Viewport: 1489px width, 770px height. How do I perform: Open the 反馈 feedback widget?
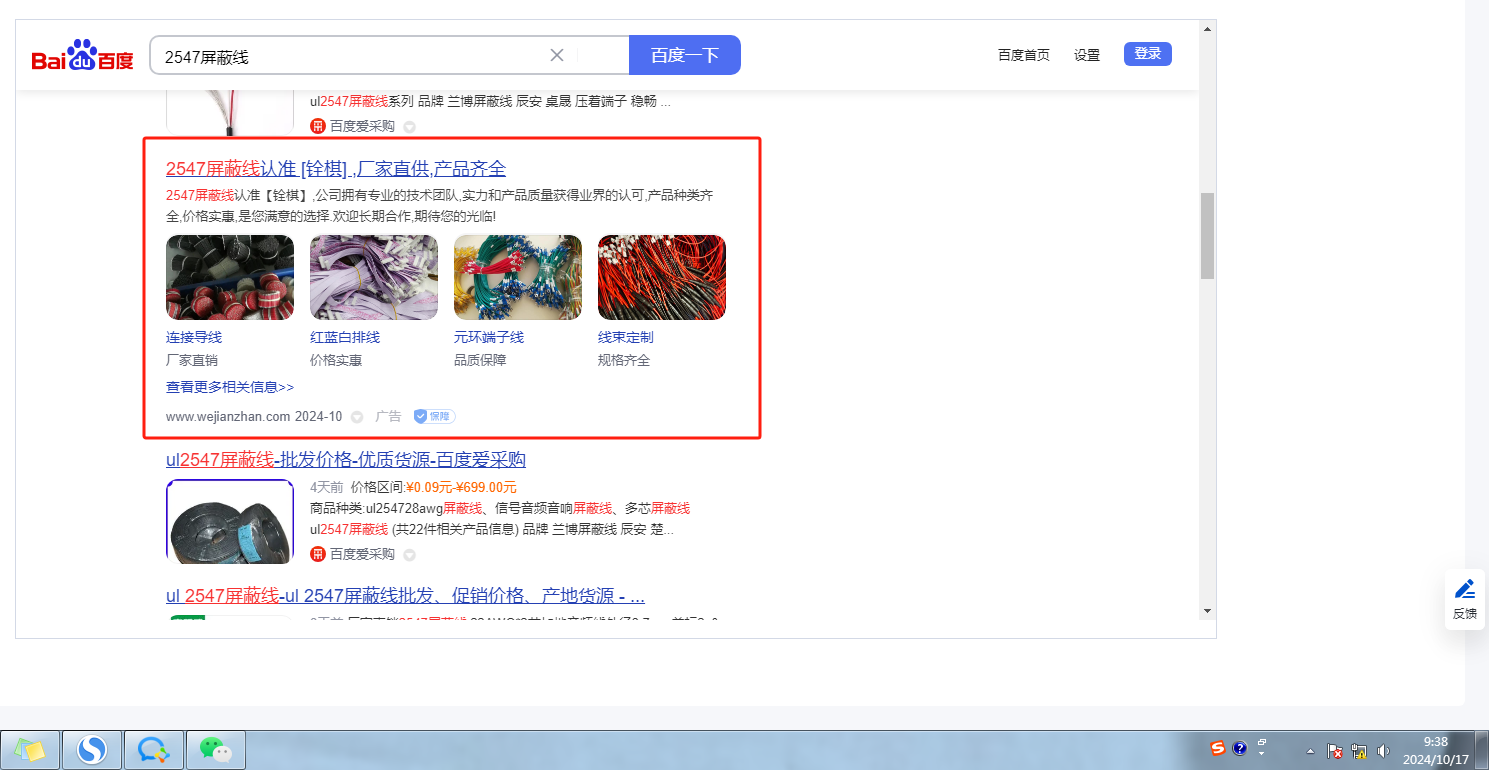1465,600
